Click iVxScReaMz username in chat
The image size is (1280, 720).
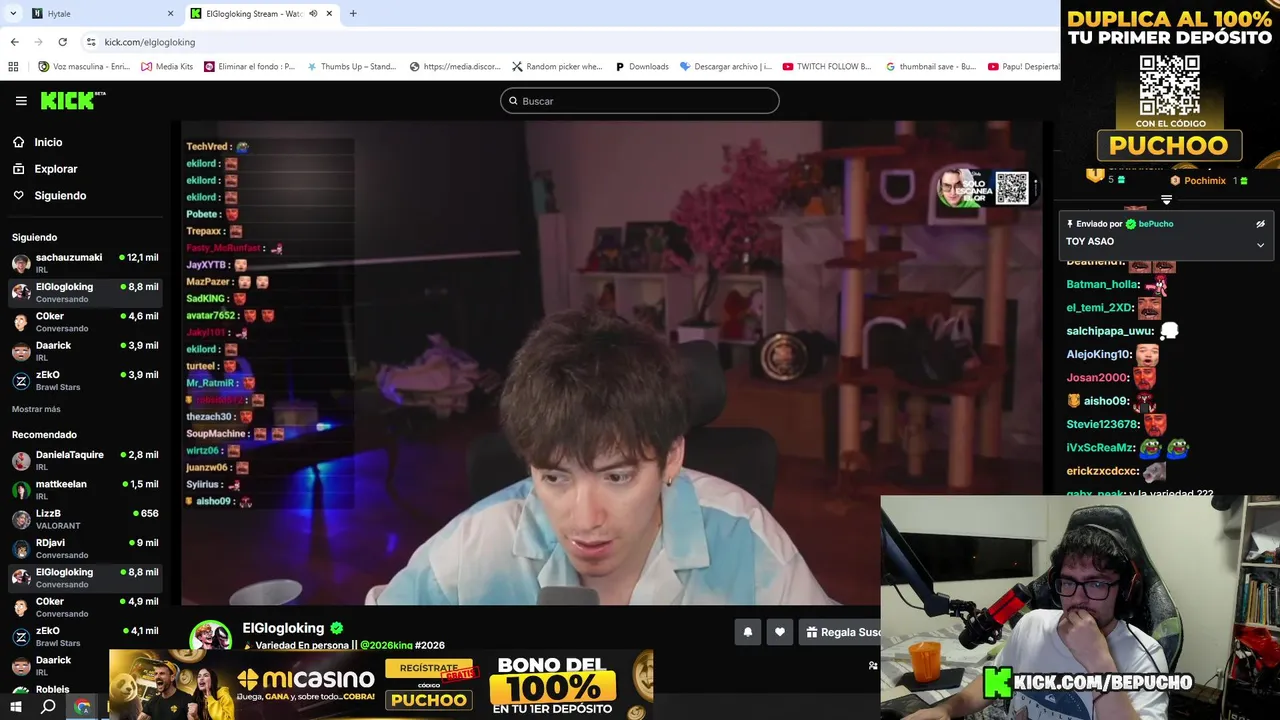point(1100,448)
